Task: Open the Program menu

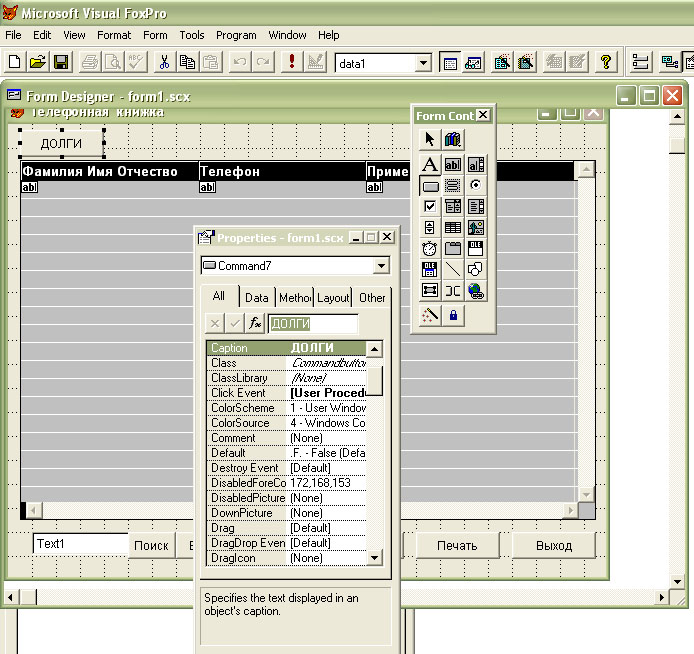Action: point(236,35)
